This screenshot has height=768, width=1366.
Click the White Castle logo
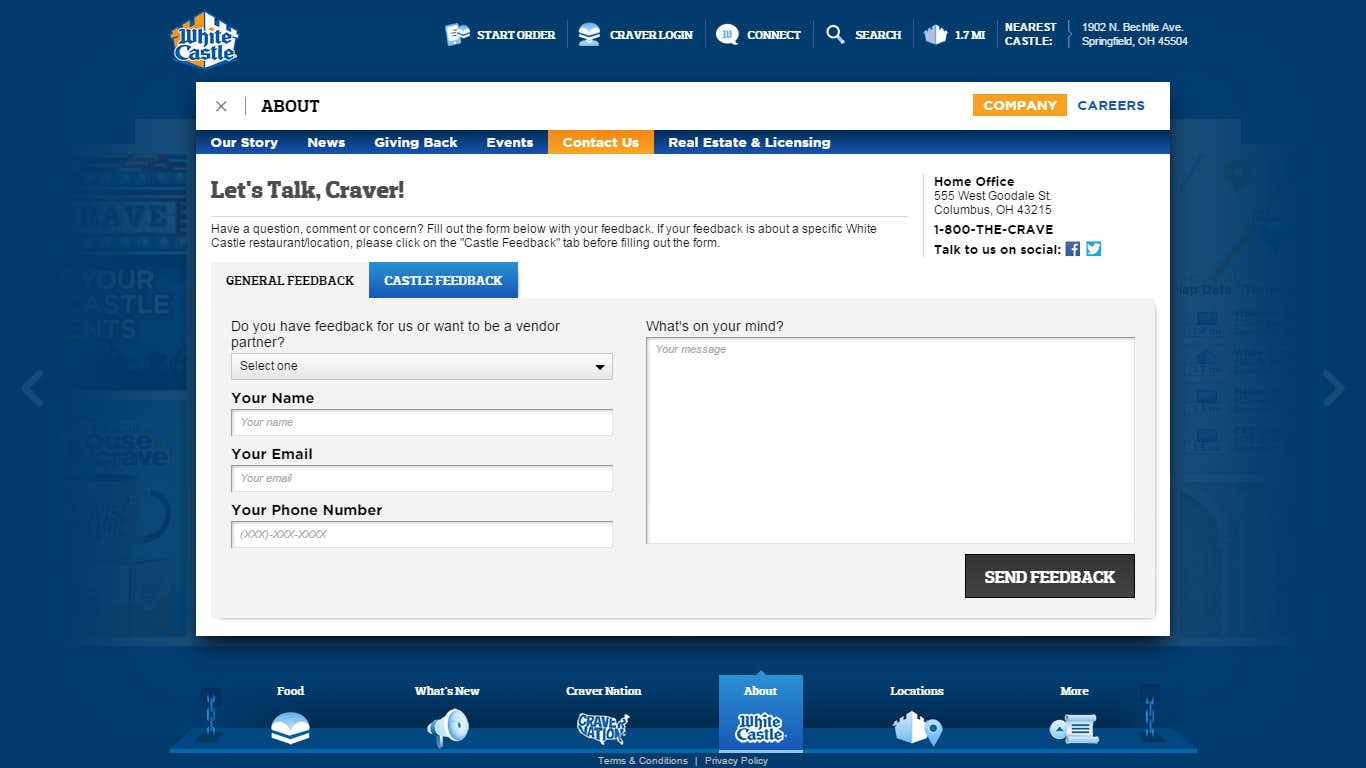coord(205,40)
